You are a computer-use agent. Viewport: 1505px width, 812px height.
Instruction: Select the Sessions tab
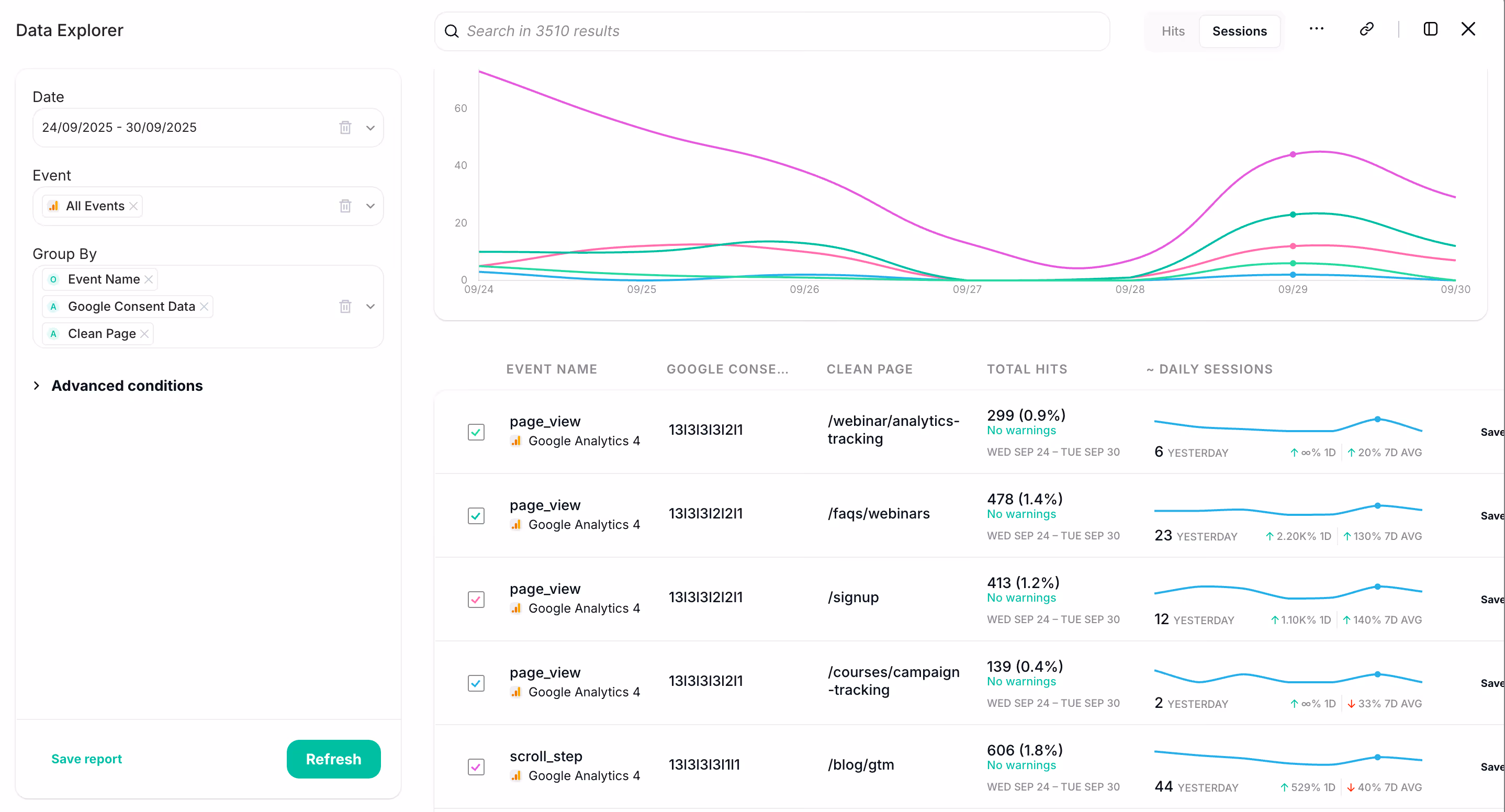[1239, 31]
